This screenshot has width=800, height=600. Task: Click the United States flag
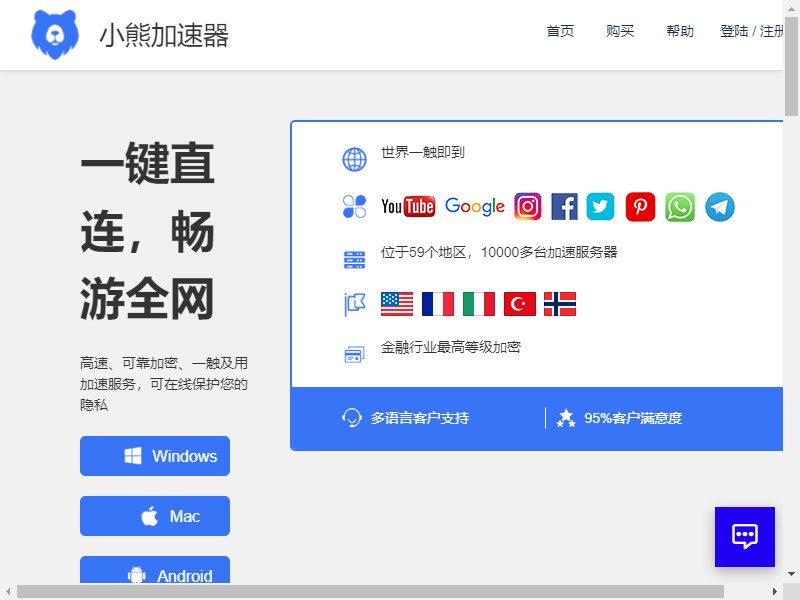[x=397, y=304]
